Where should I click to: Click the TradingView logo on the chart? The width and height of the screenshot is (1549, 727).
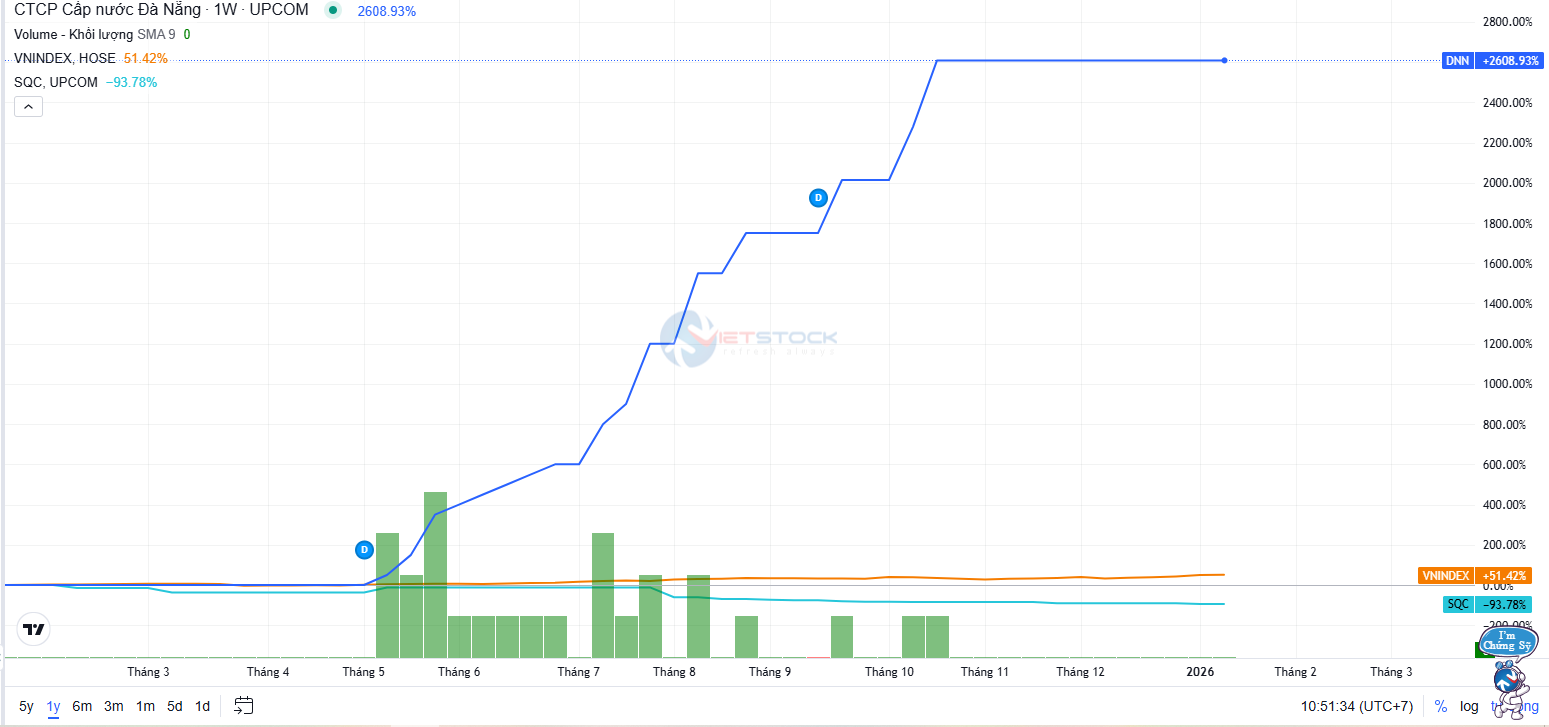tap(33, 630)
